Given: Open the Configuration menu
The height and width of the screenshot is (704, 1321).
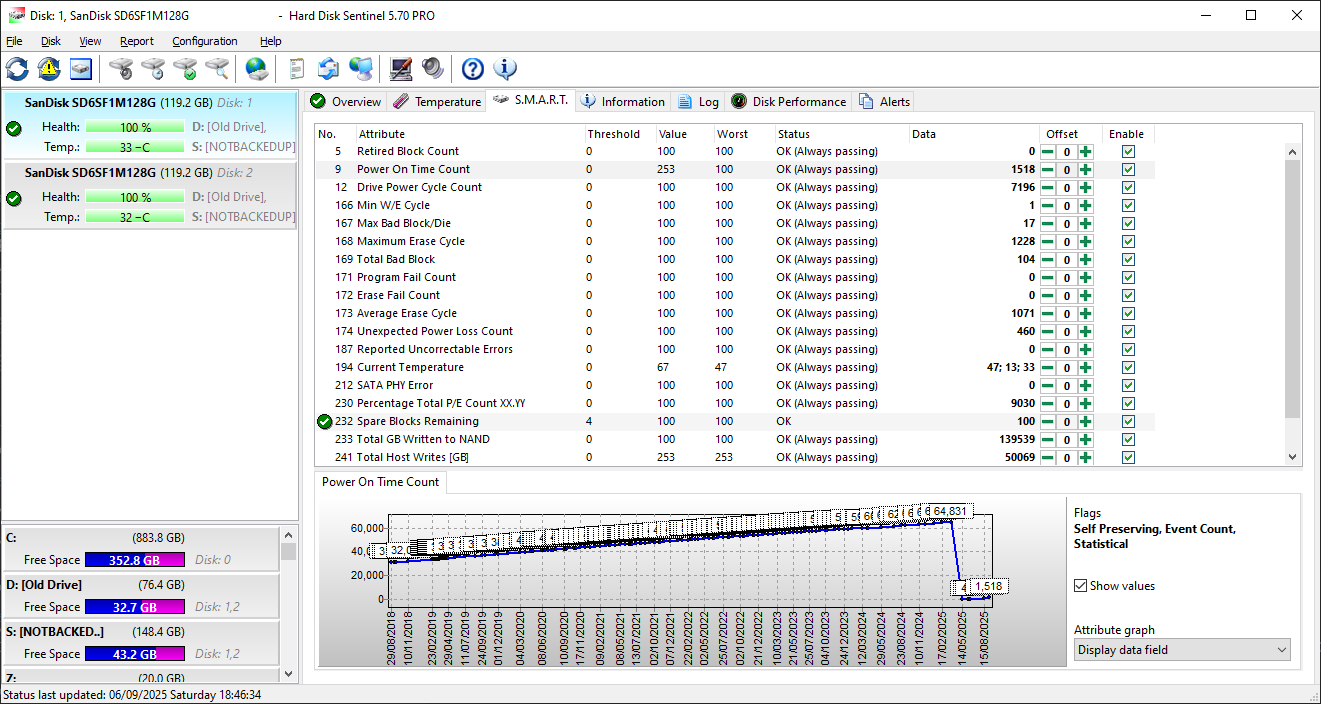Looking at the screenshot, I should pyautogui.click(x=205, y=41).
